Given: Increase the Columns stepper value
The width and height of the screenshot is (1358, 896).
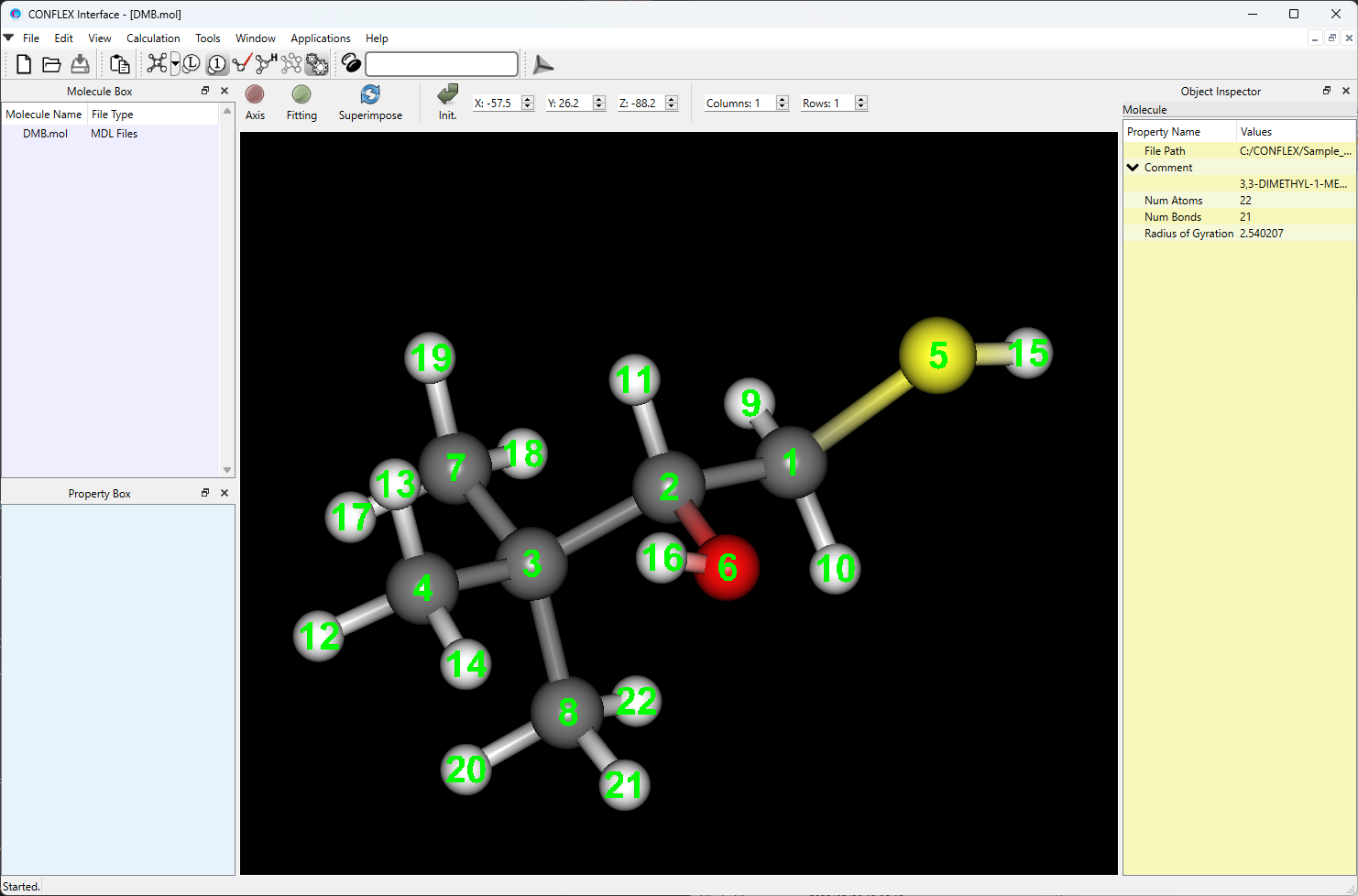Looking at the screenshot, I should pyautogui.click(x=783, y=99).
